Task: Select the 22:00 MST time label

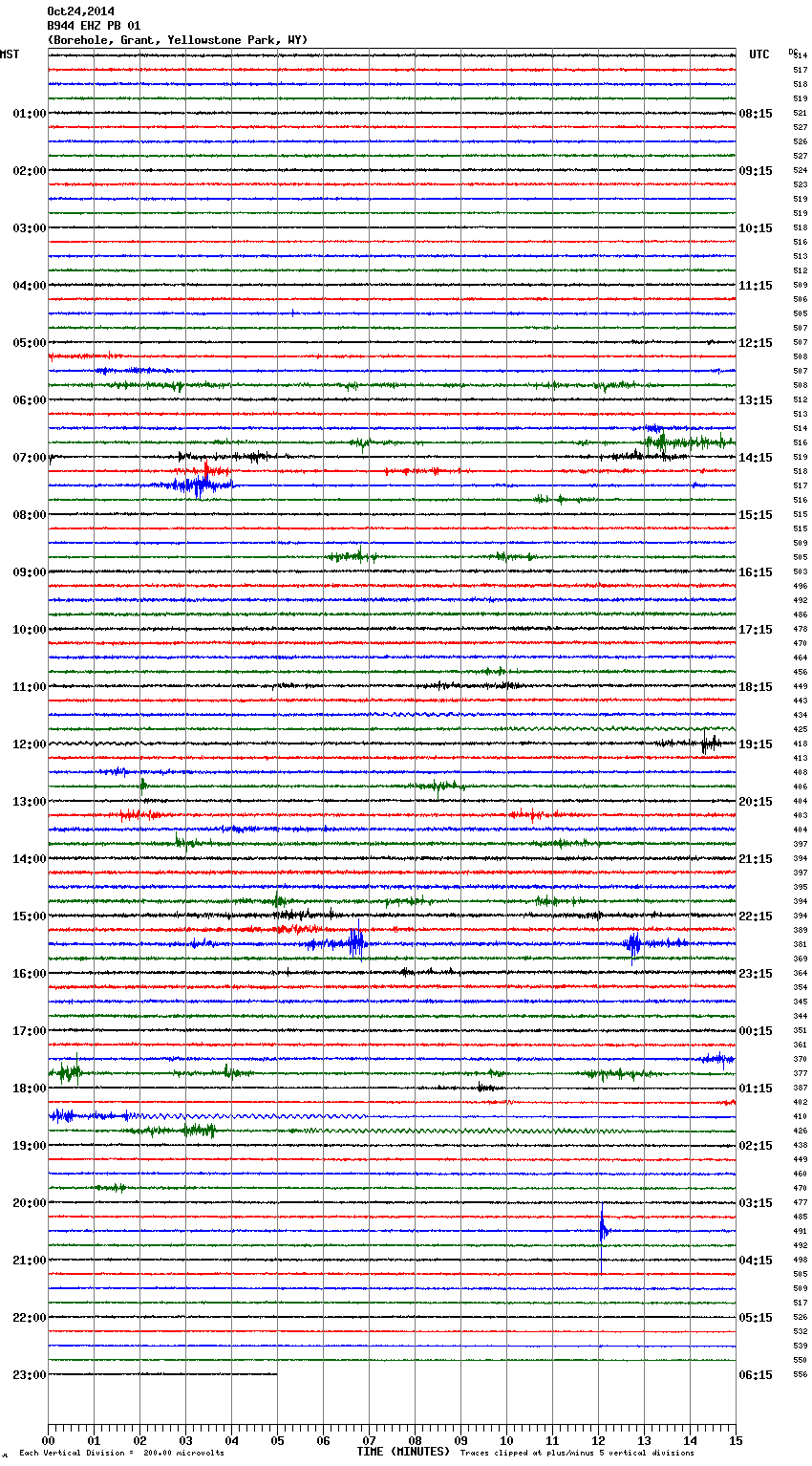Action: point(29,1318)
